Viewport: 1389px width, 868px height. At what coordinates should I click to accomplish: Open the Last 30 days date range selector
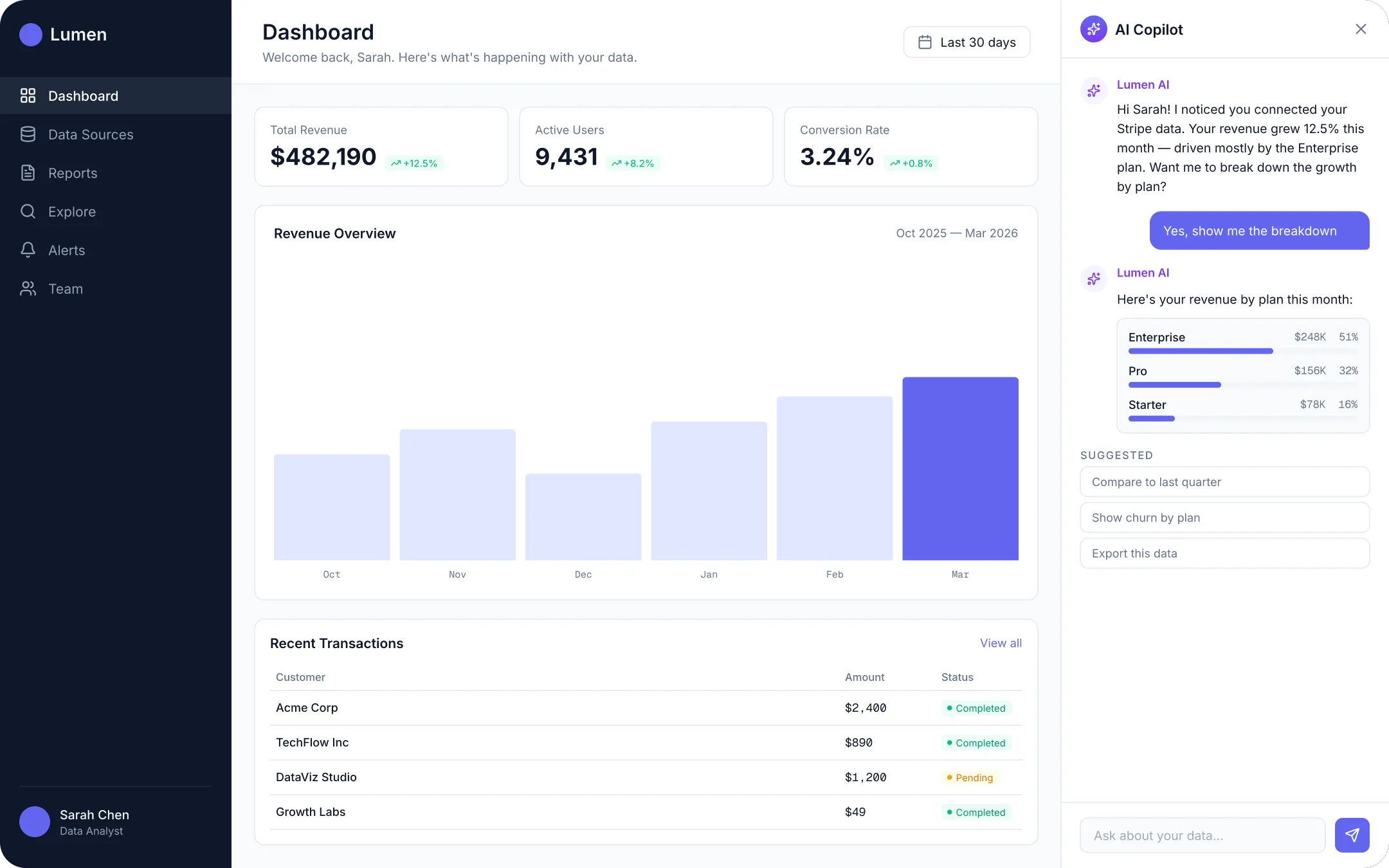(967, 42)
